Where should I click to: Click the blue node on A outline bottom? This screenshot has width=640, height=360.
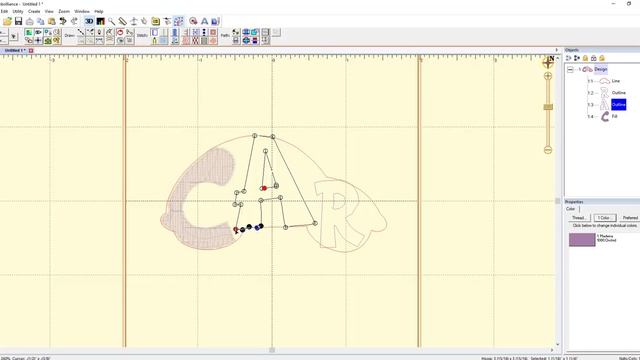click(x=257, y=228)
